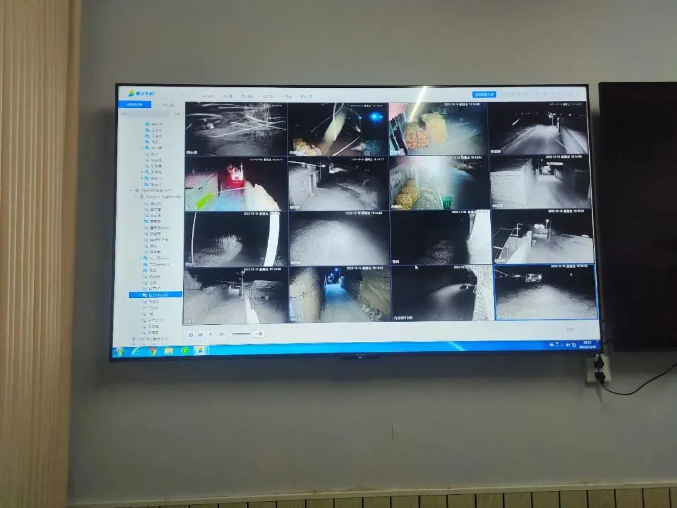Open Google Chrome from the taskbar
Image resolution: width=677 pixels, height=508 pixels.
(152, 351)
